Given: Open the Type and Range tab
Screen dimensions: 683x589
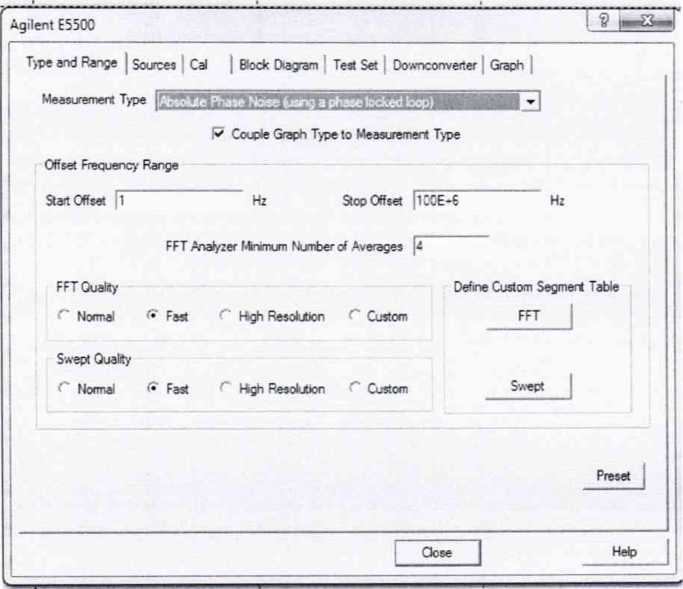Looking at the screenshot, I should click(72, 63).
